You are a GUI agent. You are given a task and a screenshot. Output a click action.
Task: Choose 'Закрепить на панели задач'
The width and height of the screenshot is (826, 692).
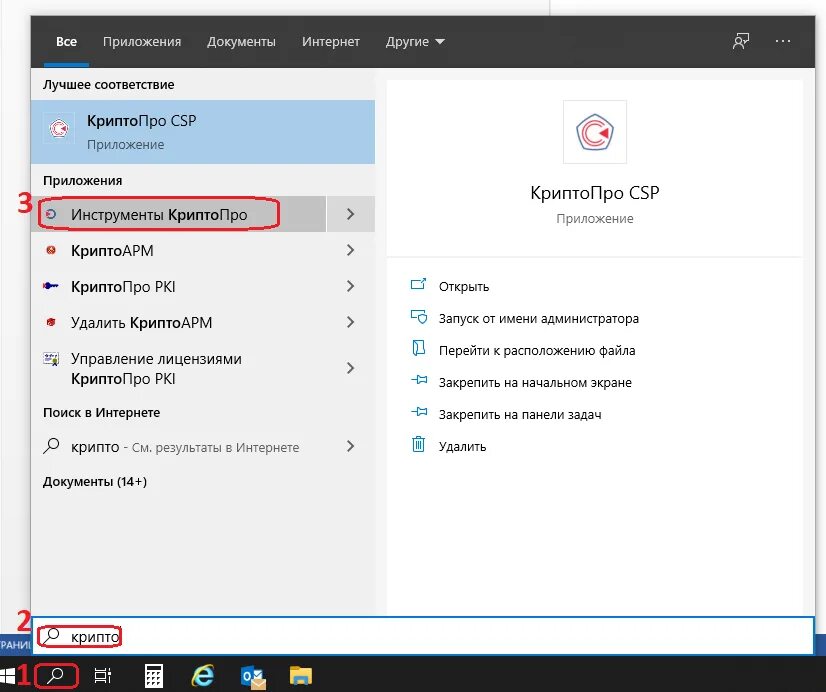pyautogui.click(x=520, y=415)
